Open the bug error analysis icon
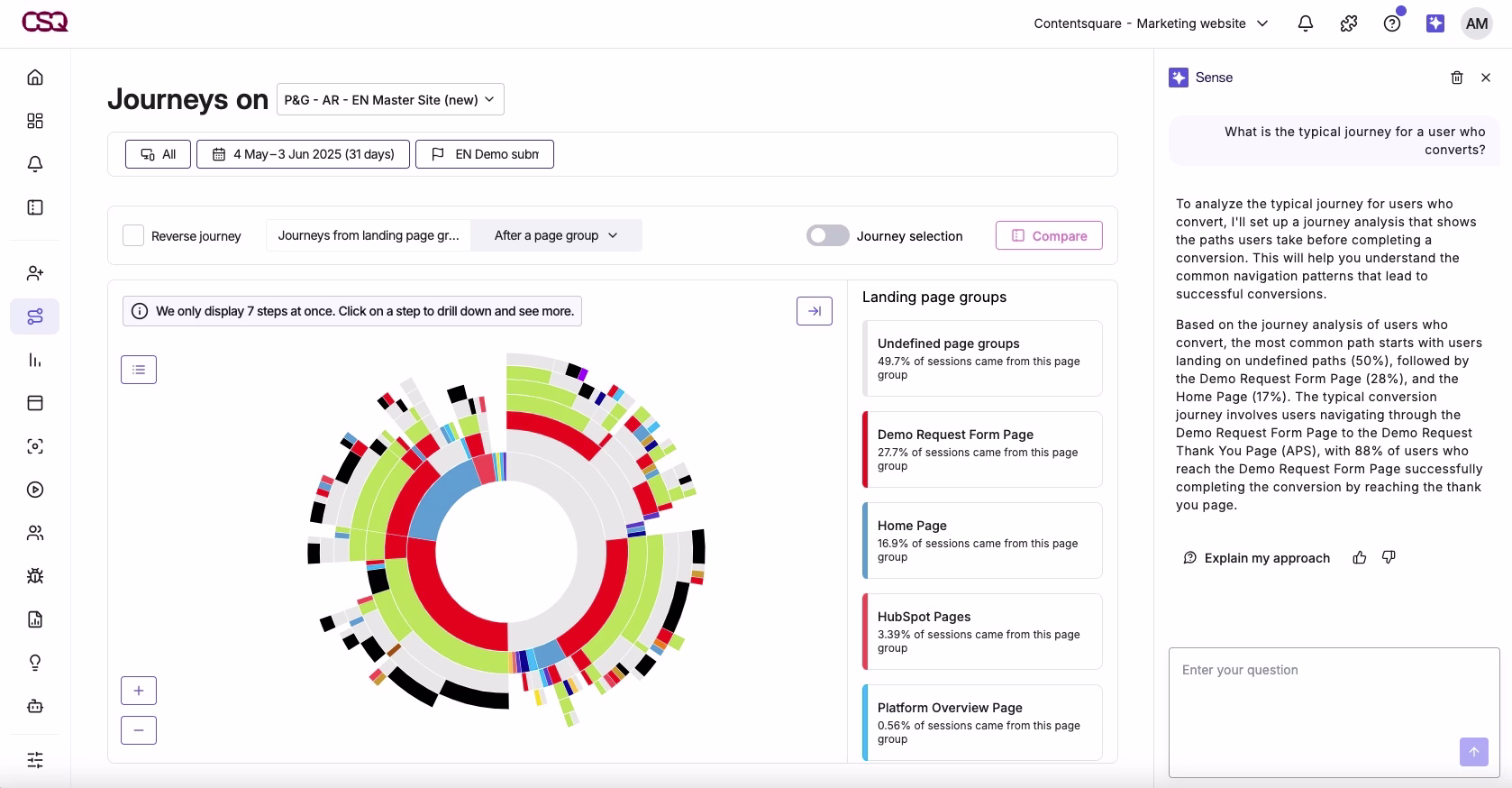 click(x=35, y=576)
